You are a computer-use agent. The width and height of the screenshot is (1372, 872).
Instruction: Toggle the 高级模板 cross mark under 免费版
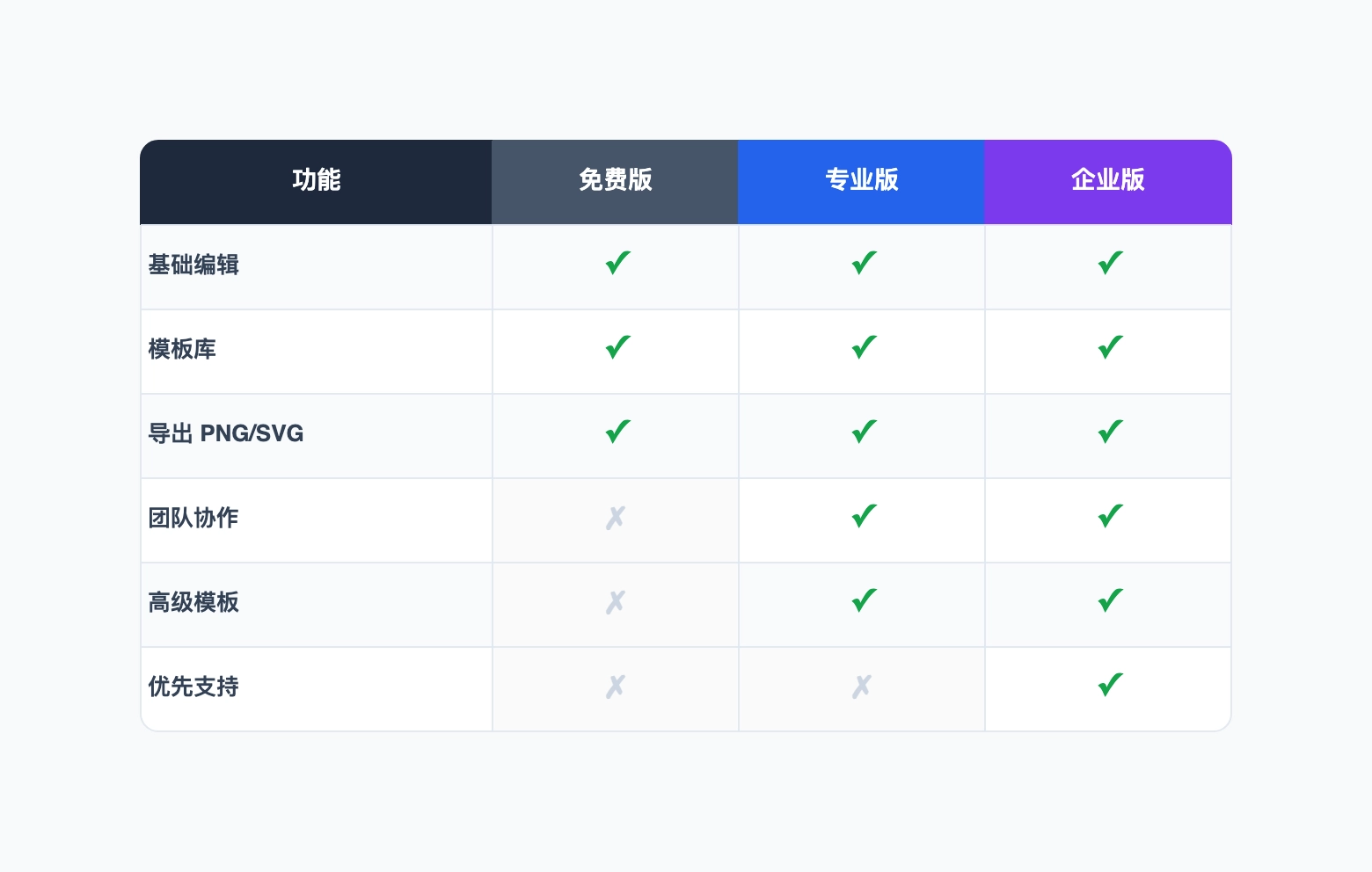(616, 602)
